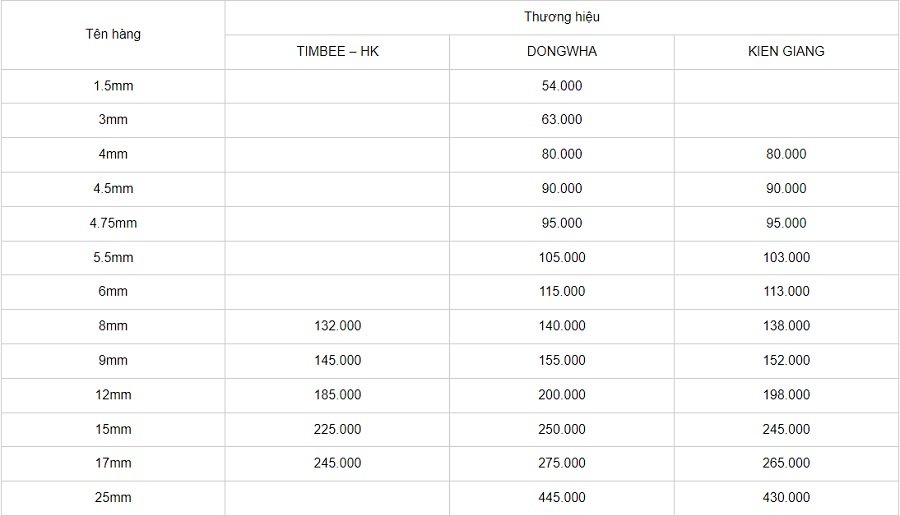
Task: Select the 132.000 TIMBEE price cell
Action: (x=337, y=326)
